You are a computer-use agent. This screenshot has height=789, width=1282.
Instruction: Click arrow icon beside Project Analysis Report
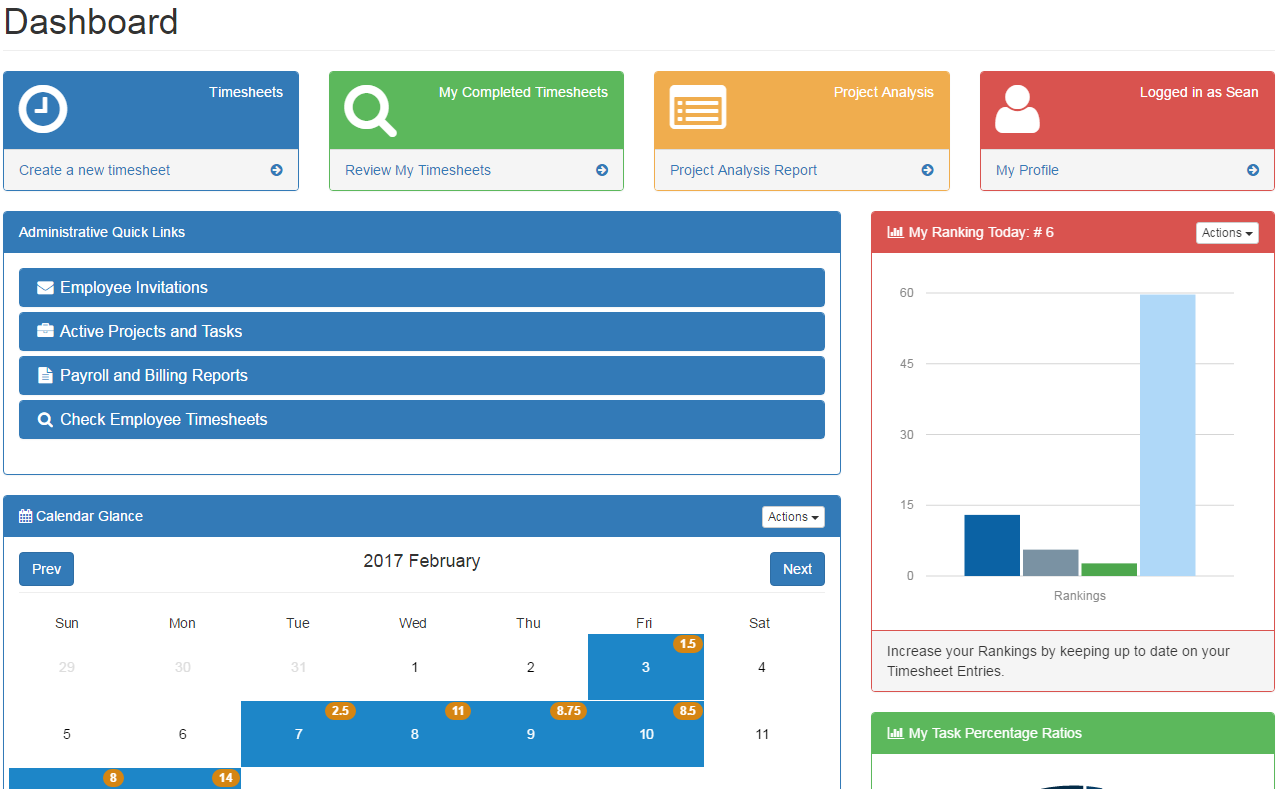point(928,170)
